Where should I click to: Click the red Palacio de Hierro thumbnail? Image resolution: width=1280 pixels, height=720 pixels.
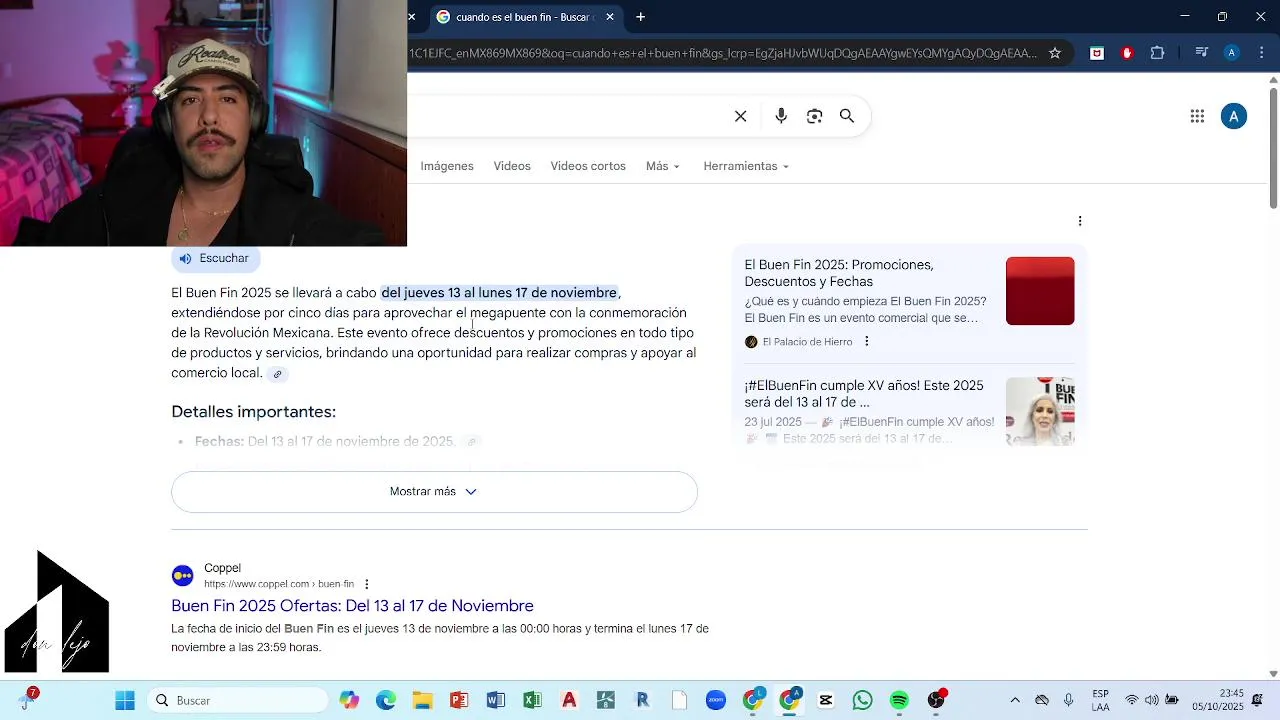pos(1040,291)
